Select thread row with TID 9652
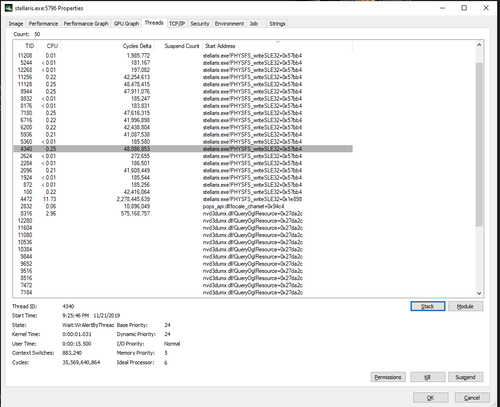 point(183,264)
